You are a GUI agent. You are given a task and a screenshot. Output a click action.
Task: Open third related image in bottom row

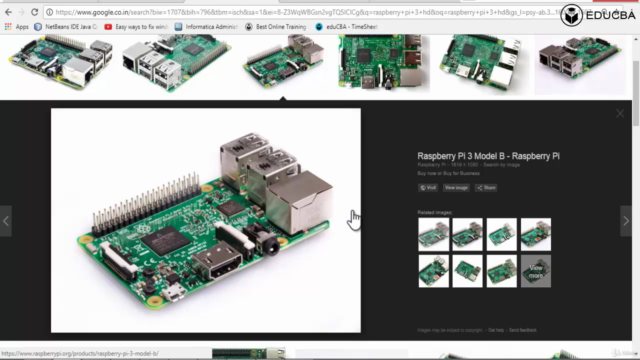coord(502,271)
